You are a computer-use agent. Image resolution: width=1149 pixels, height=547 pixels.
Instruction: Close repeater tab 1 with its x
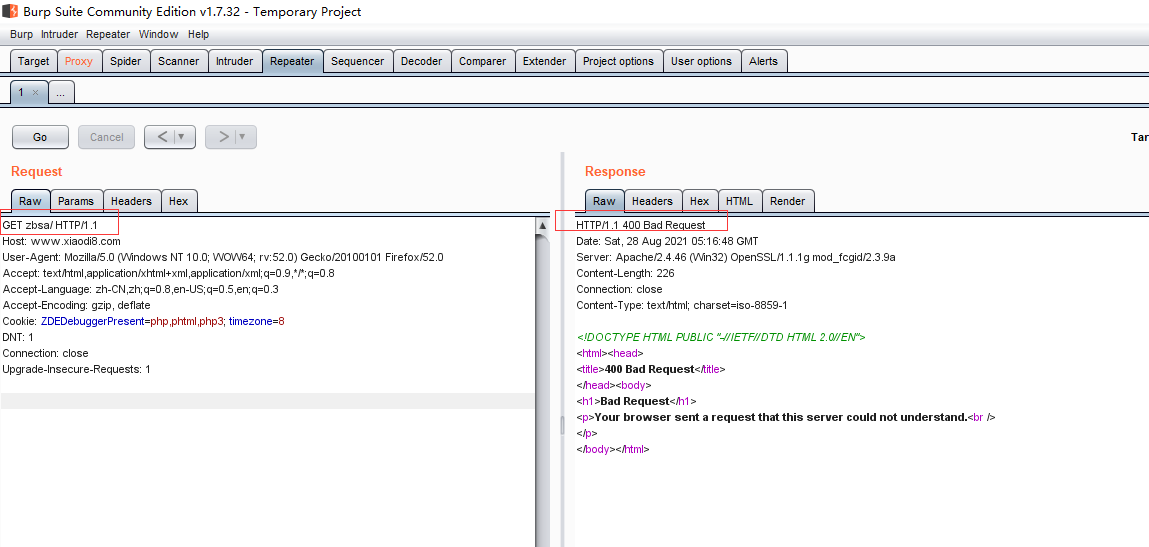tap(35, 93)
